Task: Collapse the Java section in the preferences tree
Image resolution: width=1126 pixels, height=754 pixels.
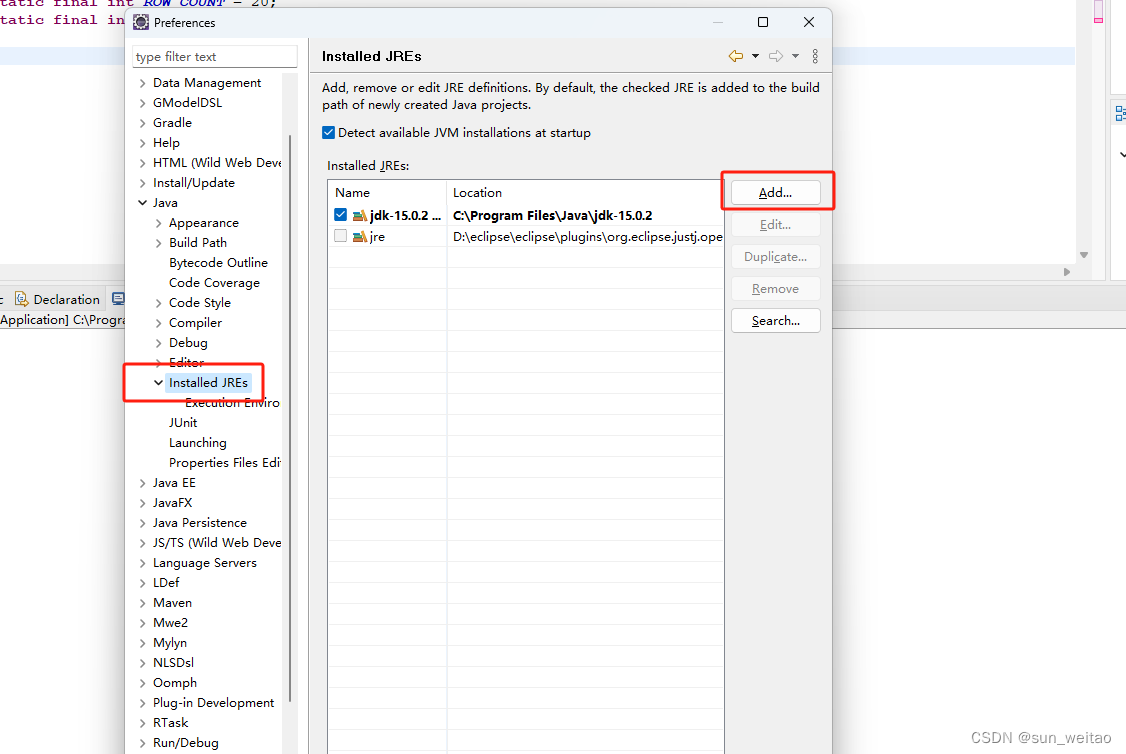Action: [142, 202]
